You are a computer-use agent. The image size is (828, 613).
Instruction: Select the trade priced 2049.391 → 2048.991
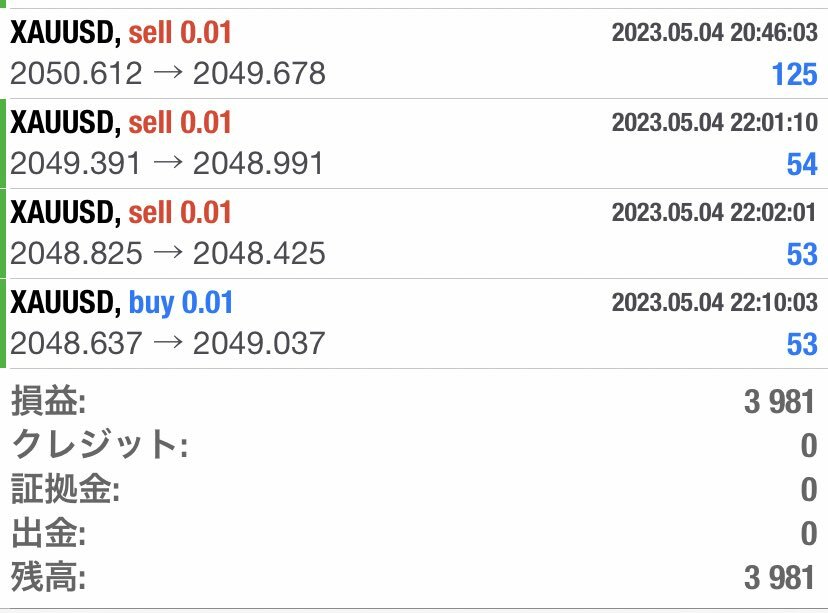tap(168, 163)
